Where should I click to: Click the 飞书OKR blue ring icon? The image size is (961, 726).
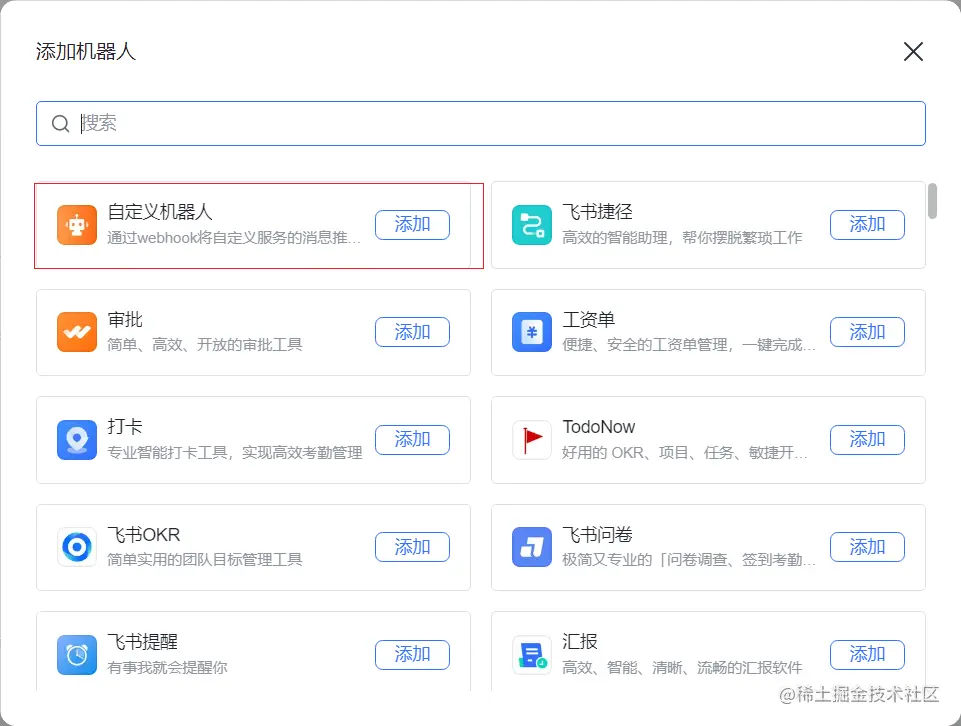77,547
